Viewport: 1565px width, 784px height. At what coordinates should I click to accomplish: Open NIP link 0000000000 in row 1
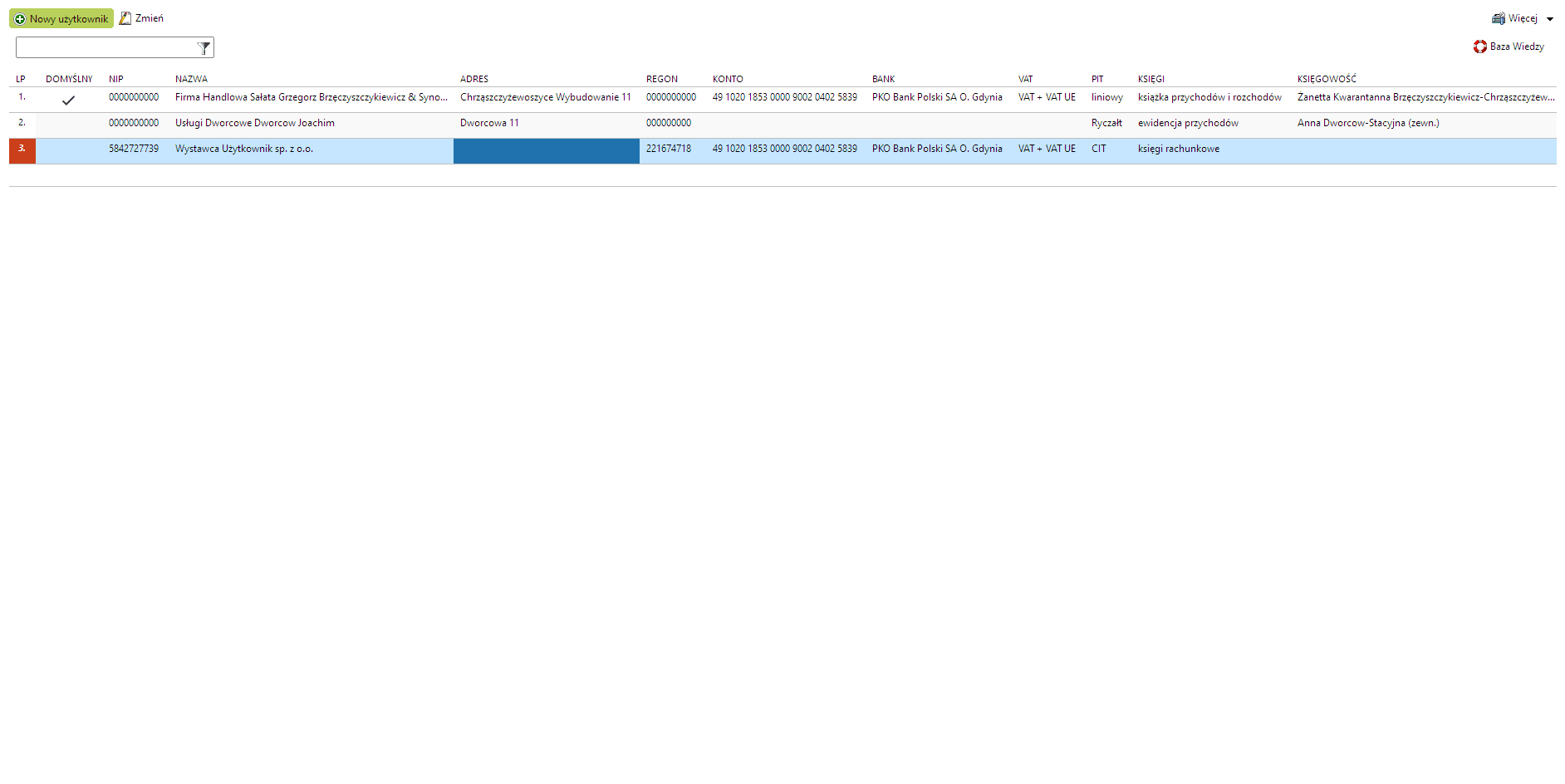pyautogui.click(x=134, y=97)
